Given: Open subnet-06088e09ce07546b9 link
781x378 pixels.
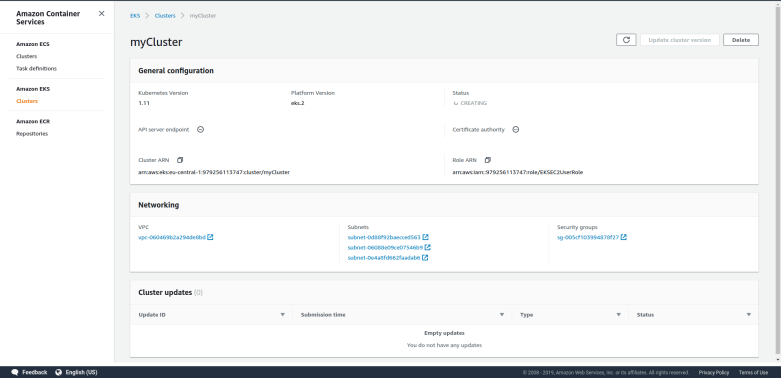Looking at the screenshot, I should (385, 247).
